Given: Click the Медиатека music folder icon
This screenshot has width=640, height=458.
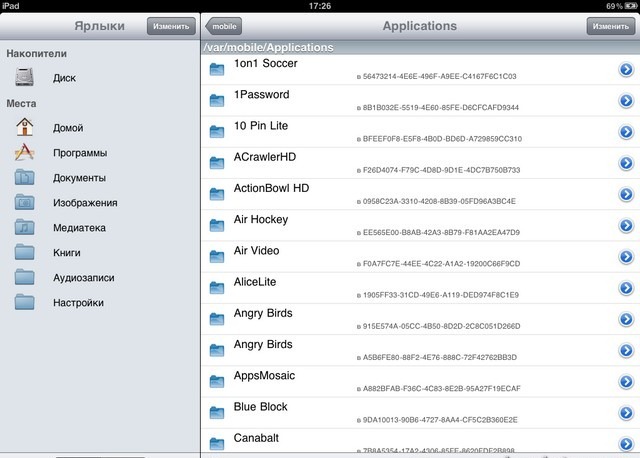Looking at the screenshot, I should tap(24, 227).
